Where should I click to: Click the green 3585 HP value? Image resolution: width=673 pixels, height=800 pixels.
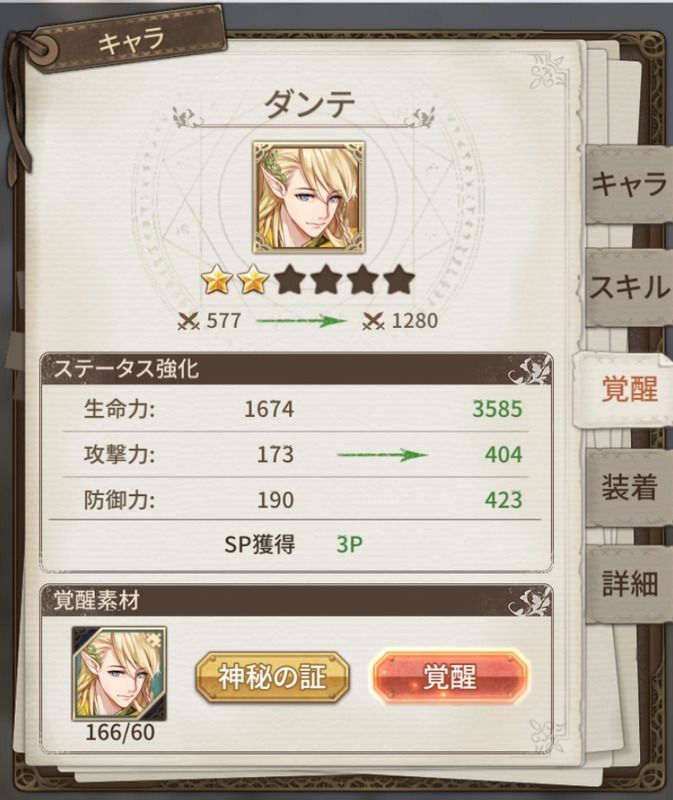coord(497,409)
